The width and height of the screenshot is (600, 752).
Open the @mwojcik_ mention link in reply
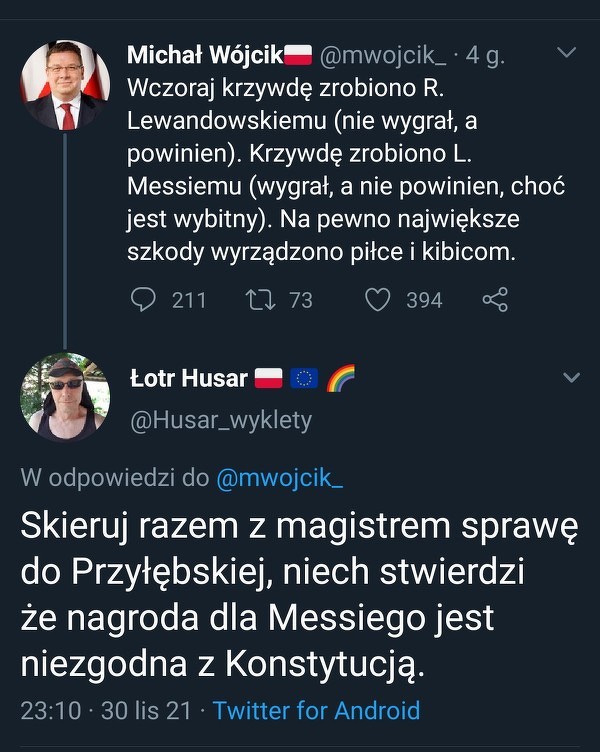(279, 478)
